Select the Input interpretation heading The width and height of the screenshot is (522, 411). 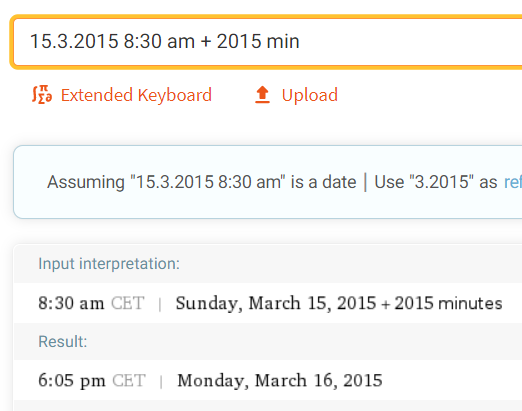tap(109, 264)
